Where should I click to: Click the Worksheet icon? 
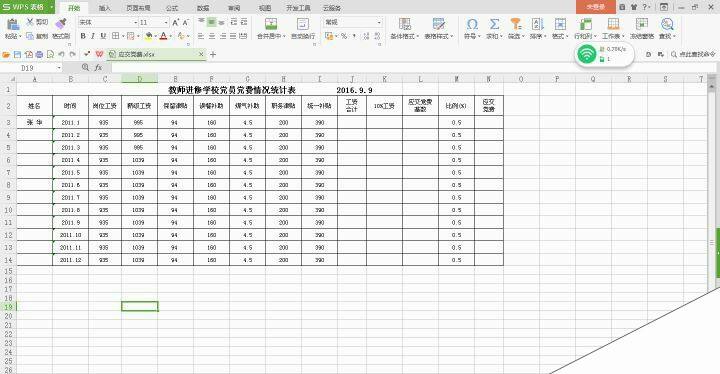(x=613, y=24)
